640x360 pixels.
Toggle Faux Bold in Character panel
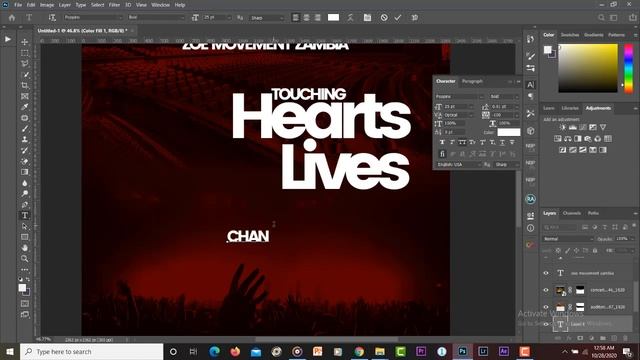coord(442,142)
